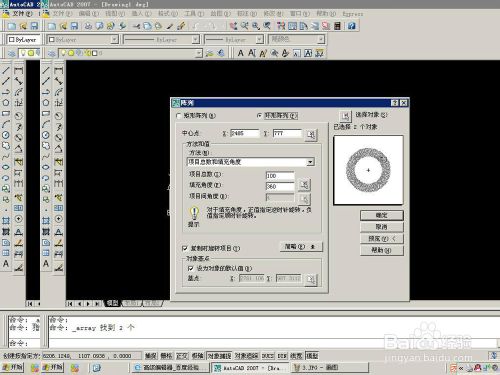Click the Edit Text icon
Image resolution: width=500 pixels, height=375 pixels.
[x=263, y=53]
